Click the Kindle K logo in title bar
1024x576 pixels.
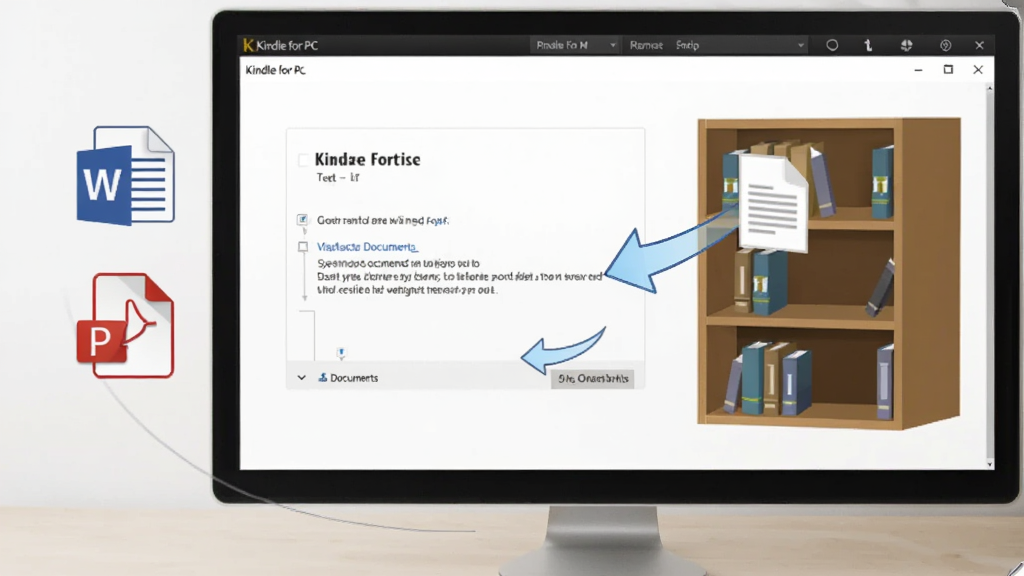tap(248, 45)
